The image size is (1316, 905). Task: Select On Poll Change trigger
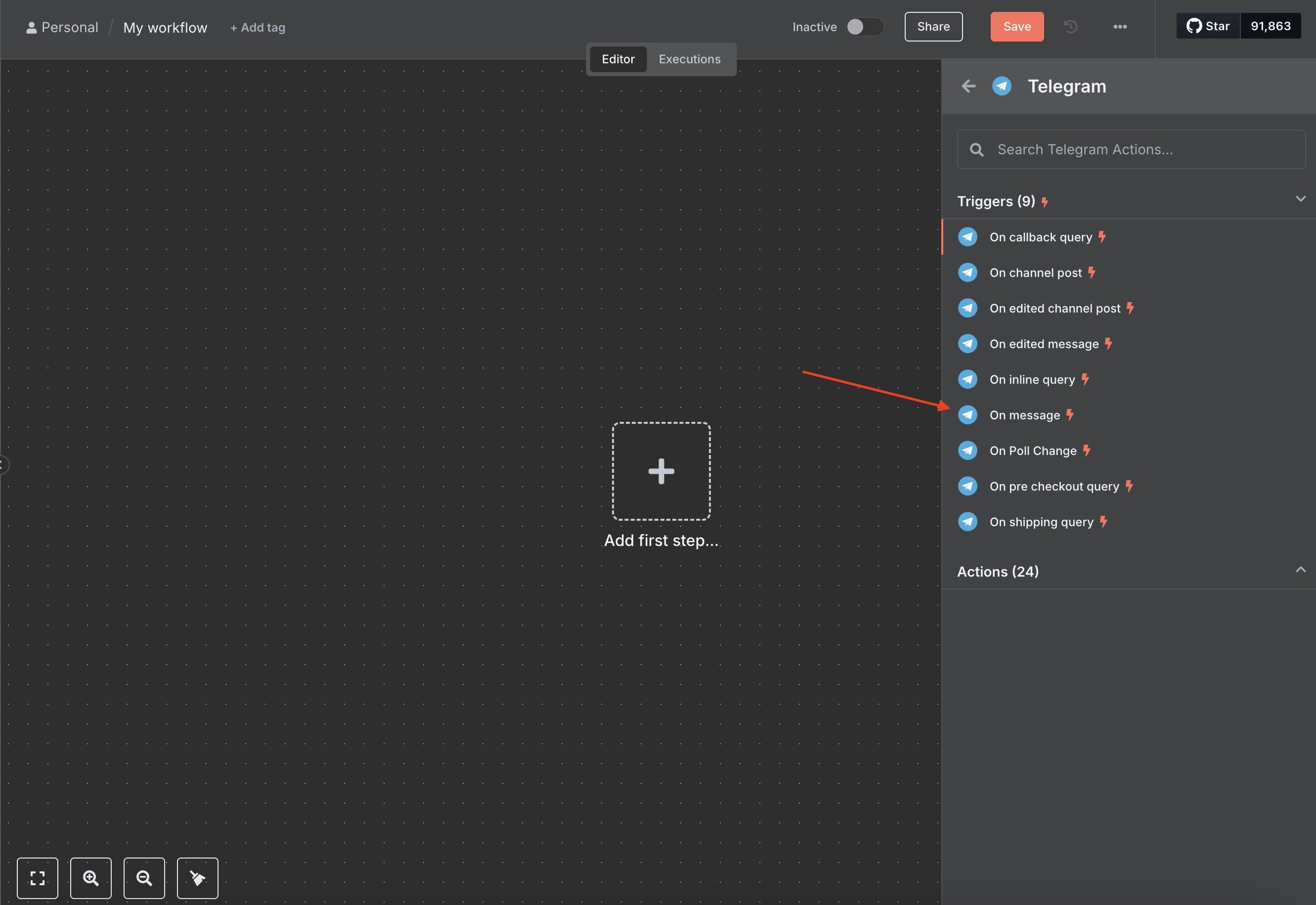coord(1129,451)
